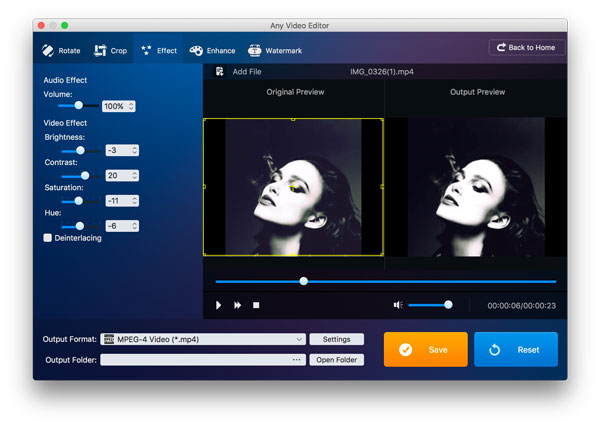Click the Brightness value stepper arrows
Viewport: 600px width, 427px height.
tap(134, 151)
